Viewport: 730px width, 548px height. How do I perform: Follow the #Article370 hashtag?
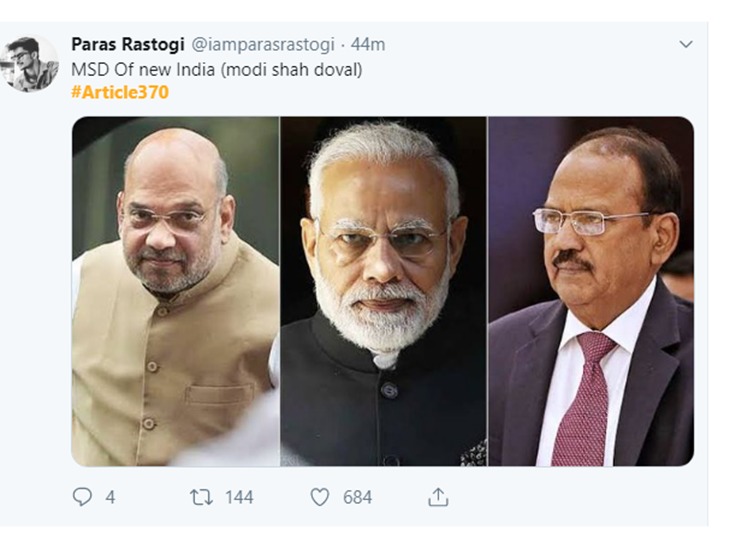(119, 92)
